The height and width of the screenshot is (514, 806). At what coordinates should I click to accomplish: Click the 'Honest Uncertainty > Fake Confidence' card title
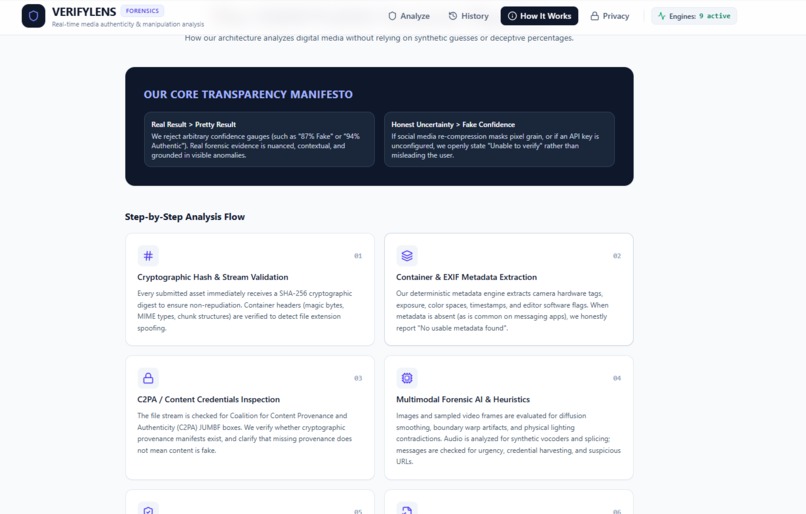[453, 124]
